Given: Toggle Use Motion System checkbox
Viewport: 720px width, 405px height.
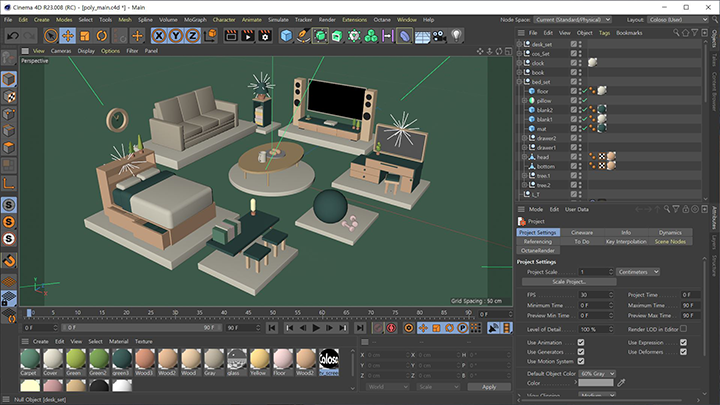Looking at the screenshot, I should point(581,361).
